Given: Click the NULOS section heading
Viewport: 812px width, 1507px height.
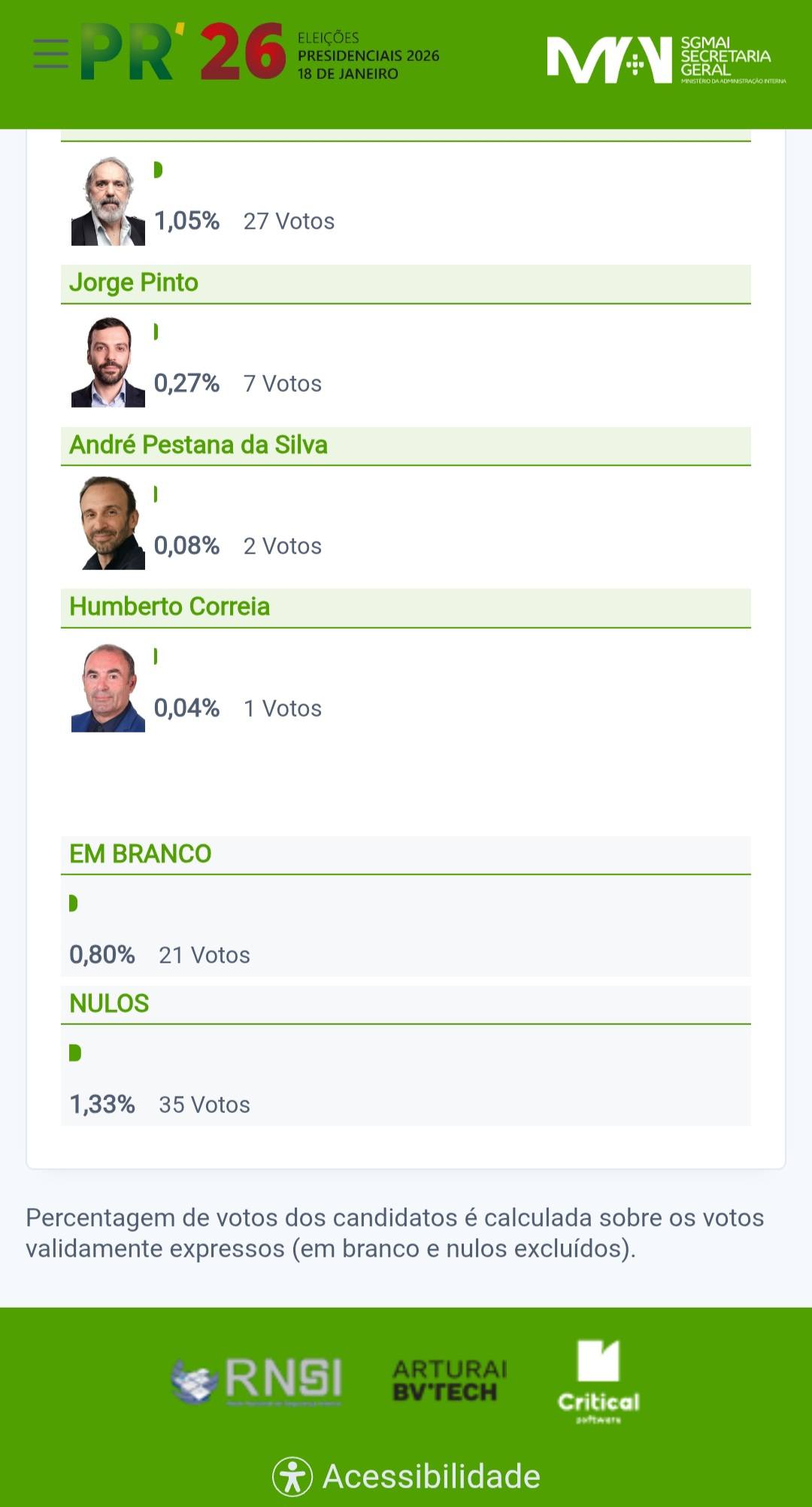Looking at the screenshot, I should coord(110,1004).
